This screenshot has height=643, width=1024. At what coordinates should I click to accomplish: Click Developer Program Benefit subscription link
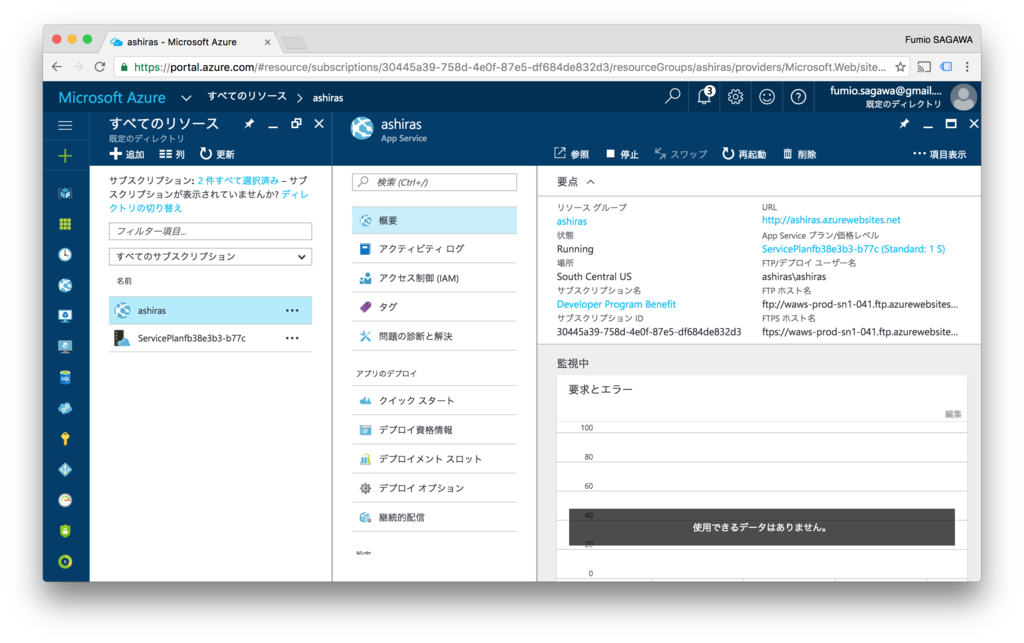pyautogui.click(x=616, y=304)
